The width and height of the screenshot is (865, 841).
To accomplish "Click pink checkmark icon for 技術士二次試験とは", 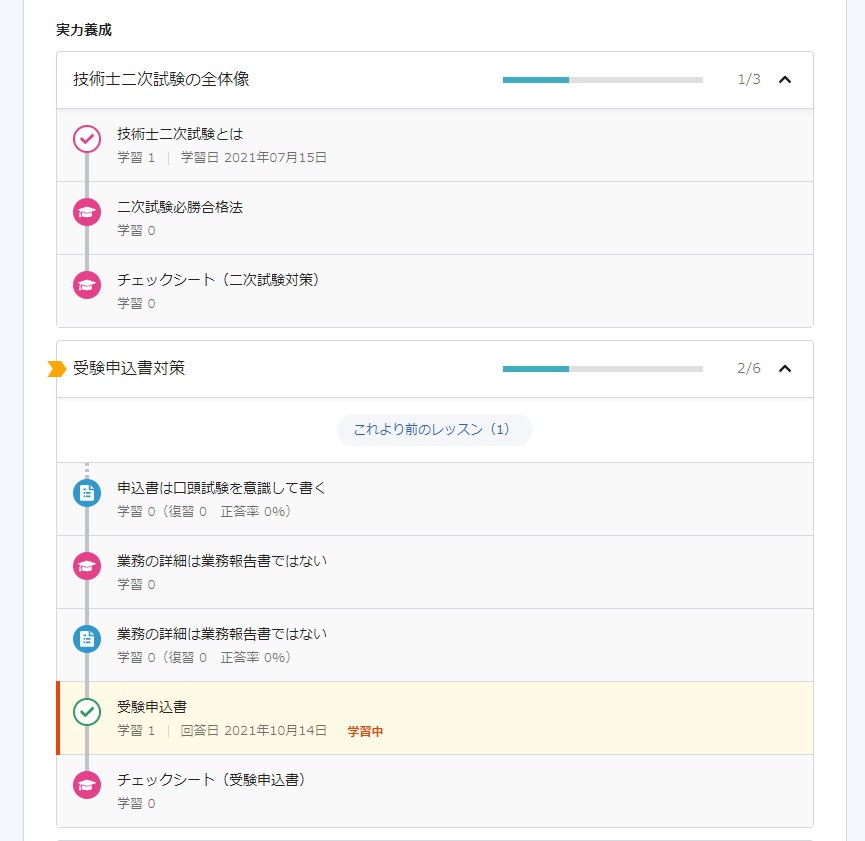I will [87, 139].
